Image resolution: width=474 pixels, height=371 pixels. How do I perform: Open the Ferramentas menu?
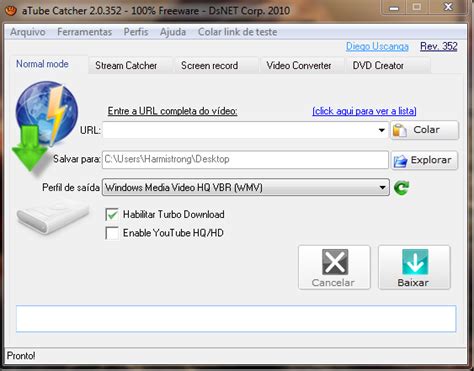pos(85,32)
